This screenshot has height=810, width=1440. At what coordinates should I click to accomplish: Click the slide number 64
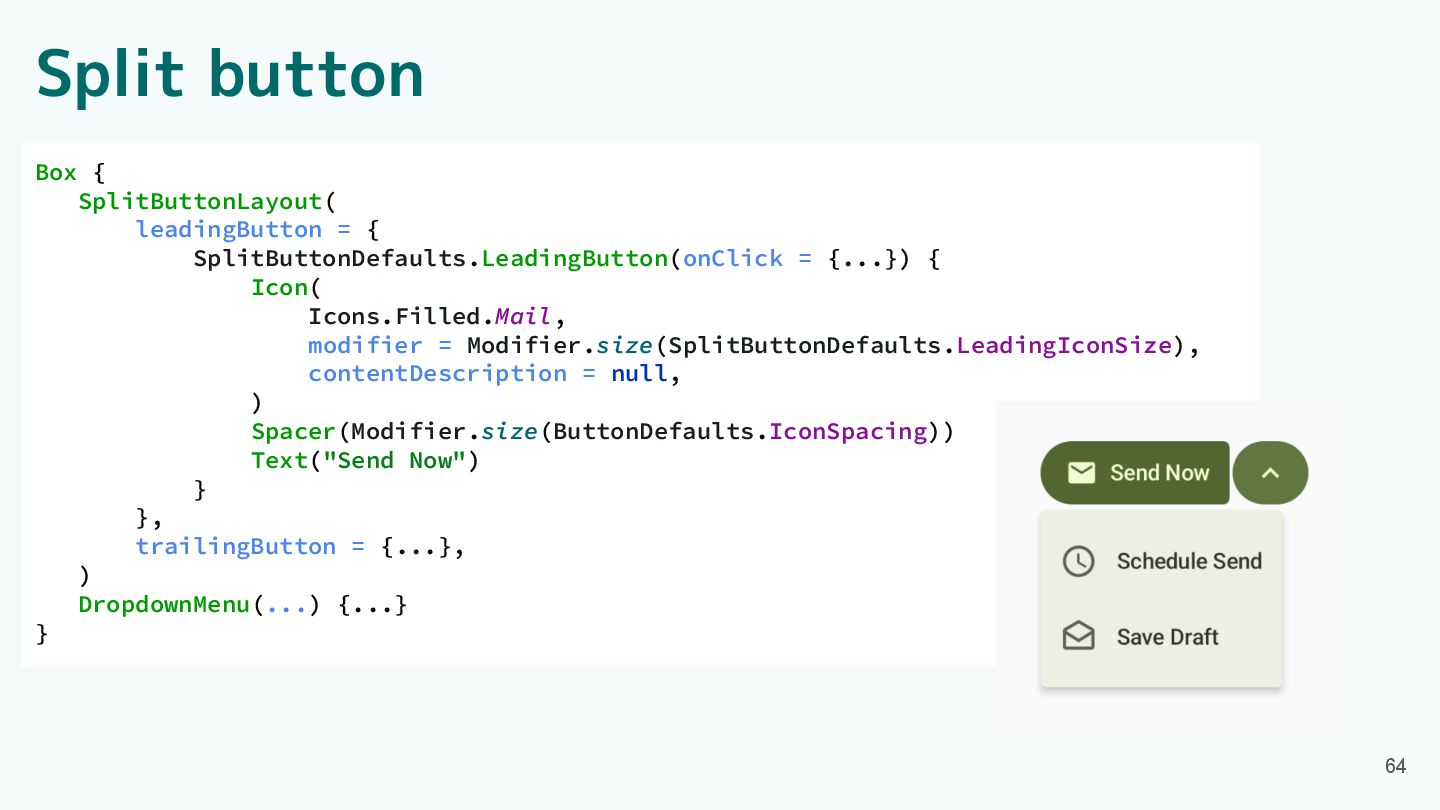[1395, 766]
